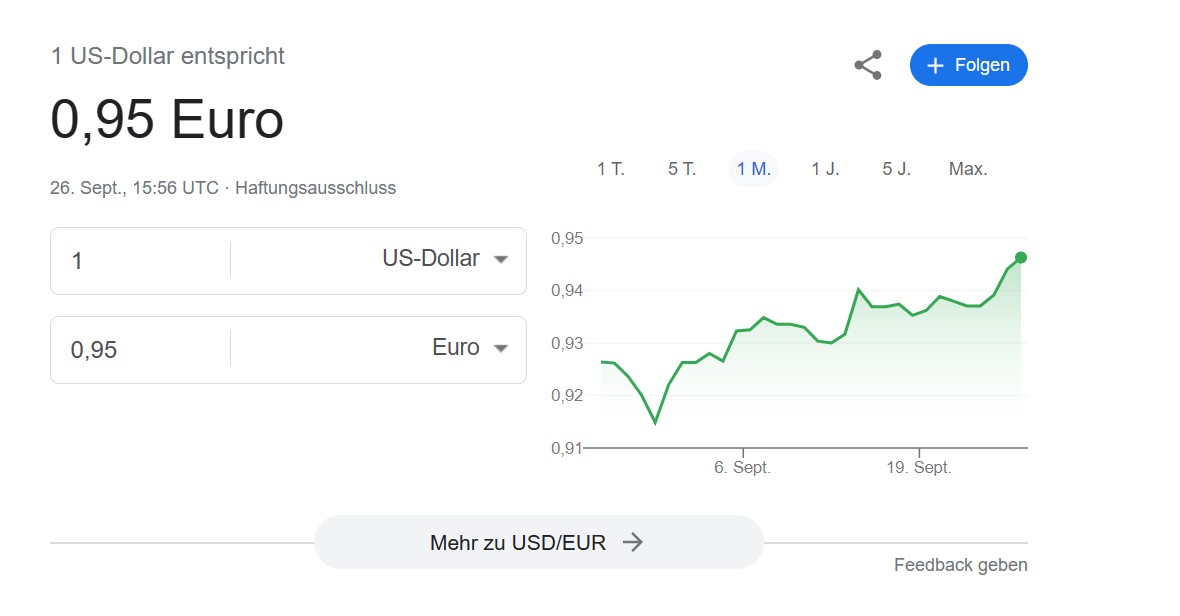Select the 1 M. chart range
Screen dimensions: 1180x616
[x=753, y=169]
